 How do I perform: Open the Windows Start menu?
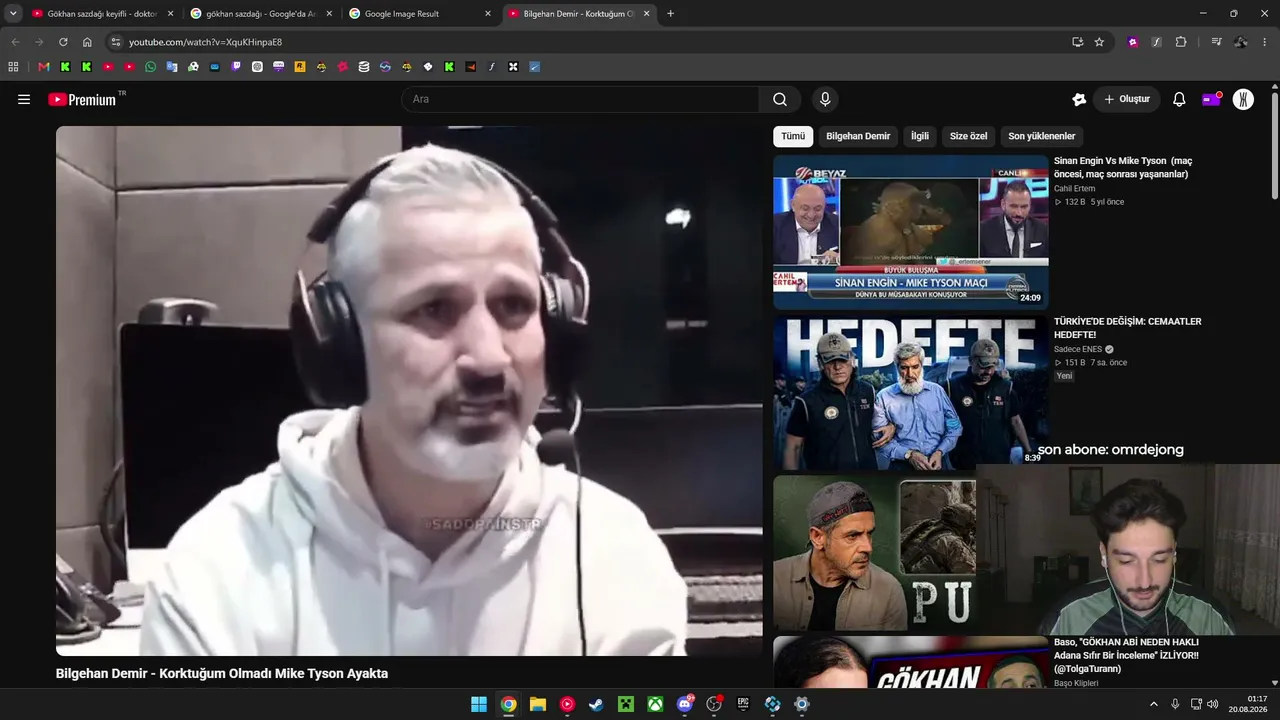pos(479,704)
